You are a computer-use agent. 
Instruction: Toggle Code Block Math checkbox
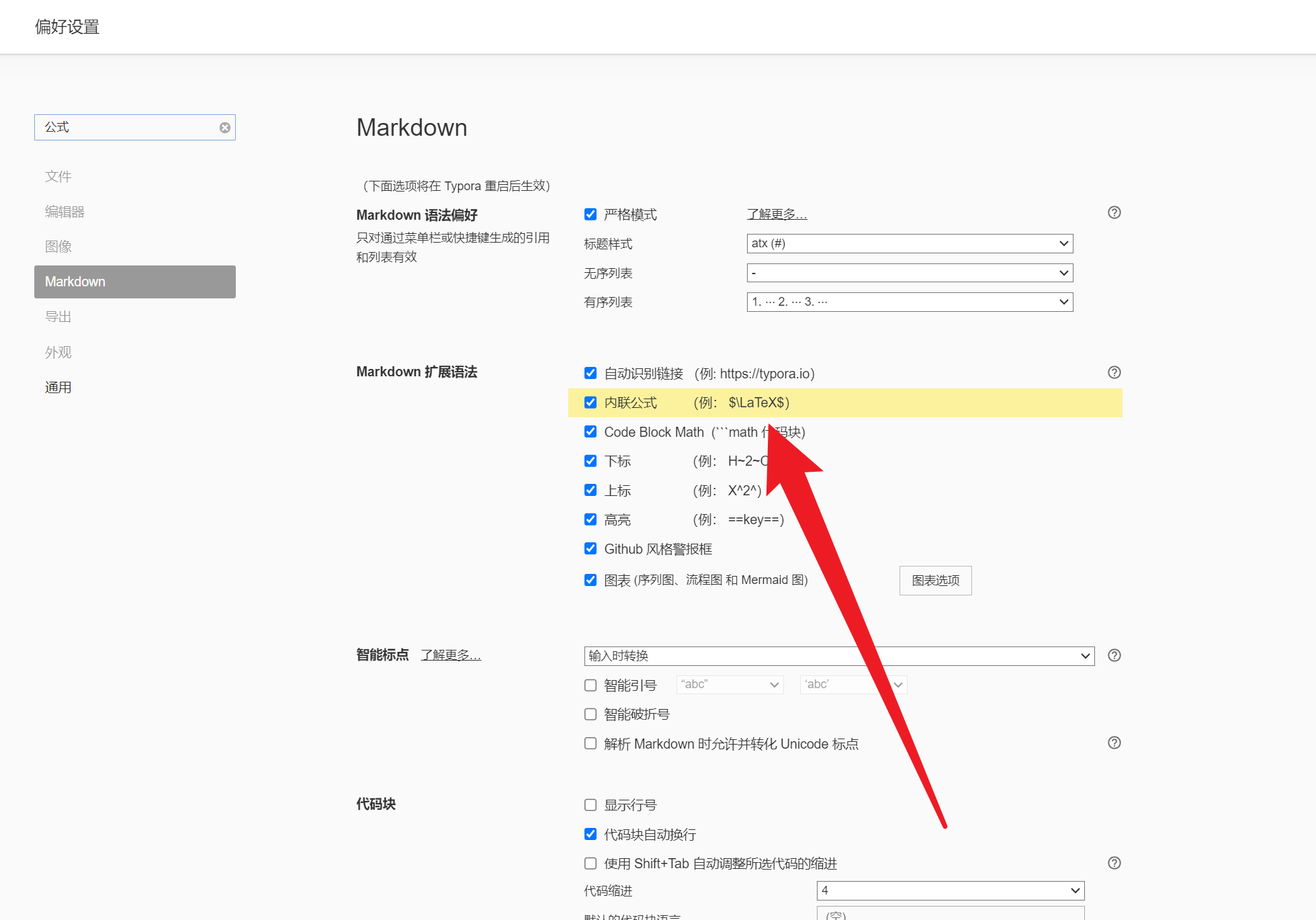click(590, 431)
